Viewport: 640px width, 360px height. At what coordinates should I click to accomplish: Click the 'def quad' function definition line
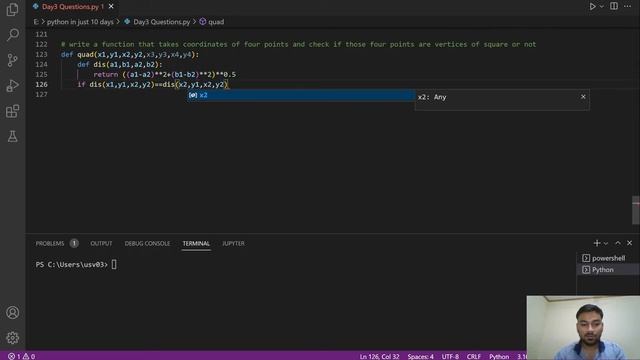(x=130, y=54)
